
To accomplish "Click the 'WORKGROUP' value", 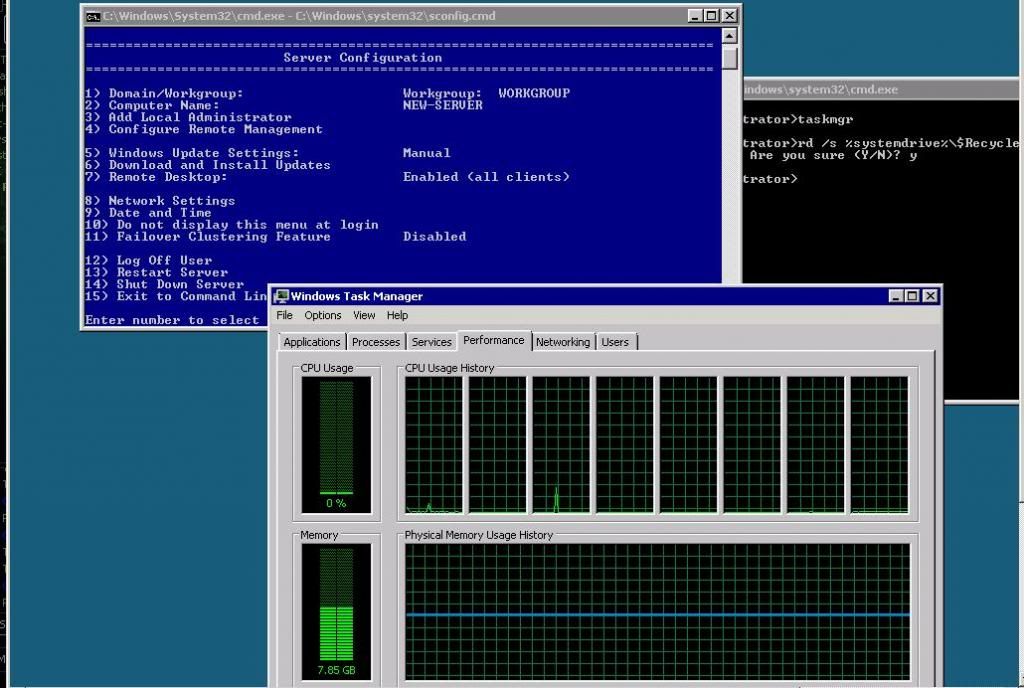I will point(534,93).
